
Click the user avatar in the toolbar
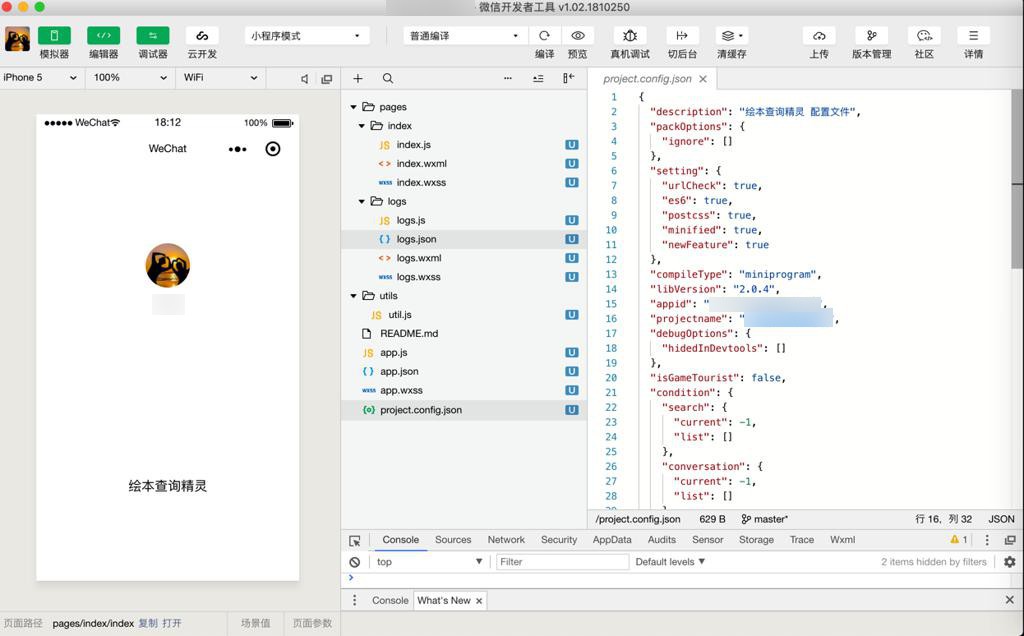[x=18, y=39]
